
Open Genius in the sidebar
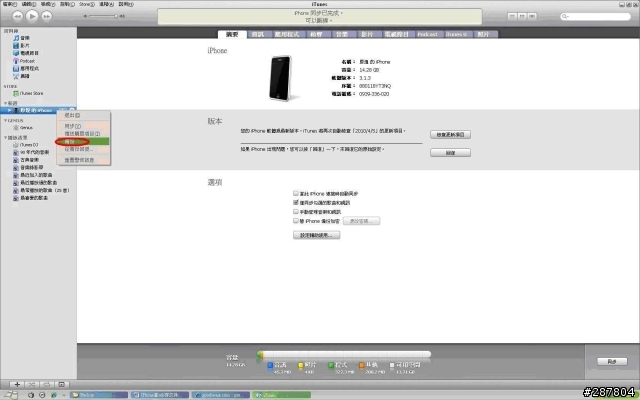pos(25,128)
